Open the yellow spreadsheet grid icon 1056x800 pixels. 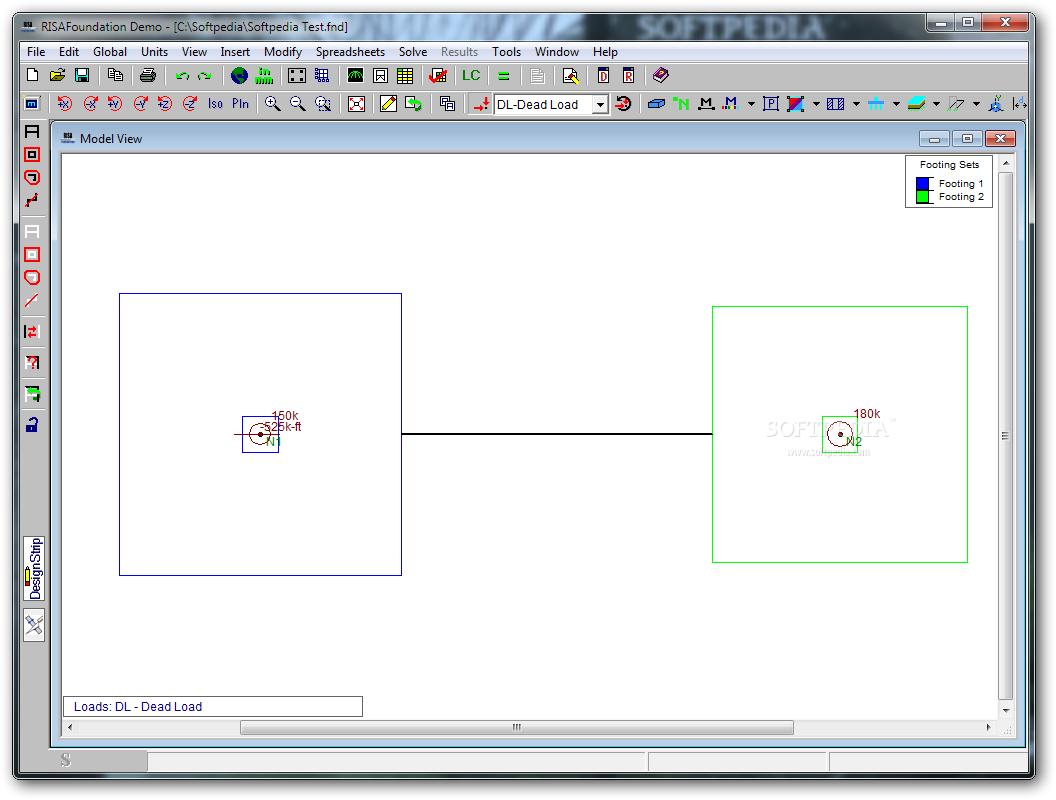point(405,75)
